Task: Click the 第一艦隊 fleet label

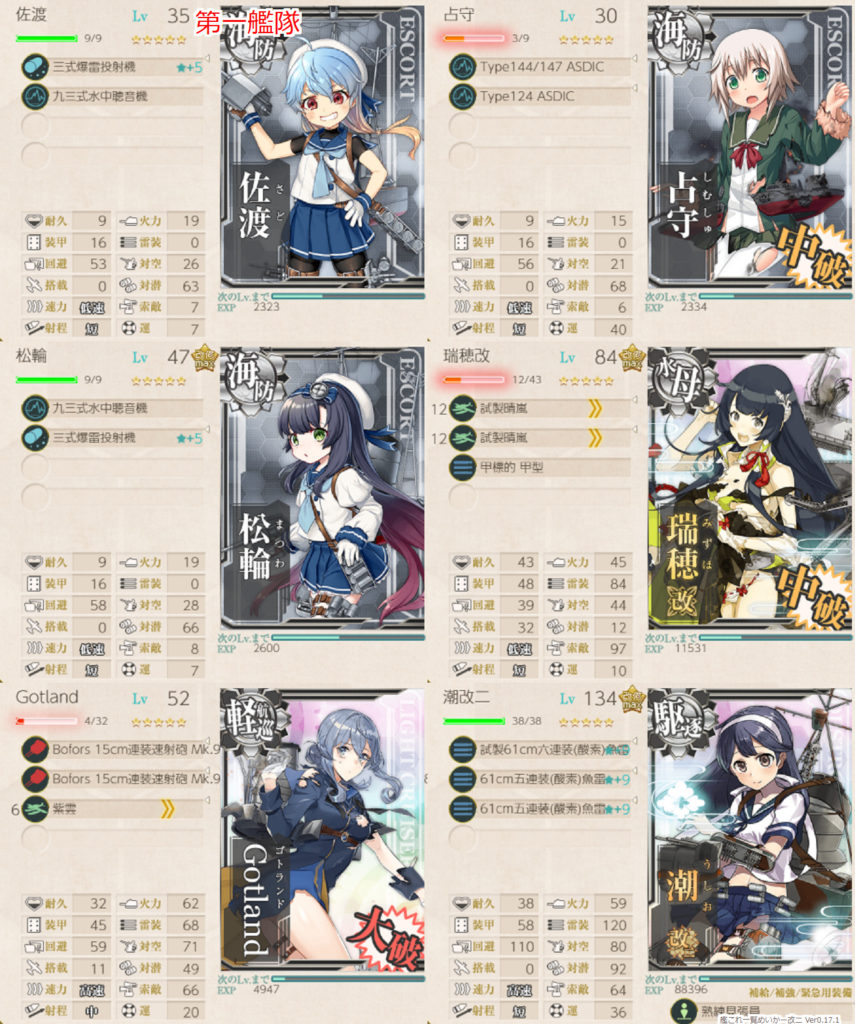Action: coord(248,23)
